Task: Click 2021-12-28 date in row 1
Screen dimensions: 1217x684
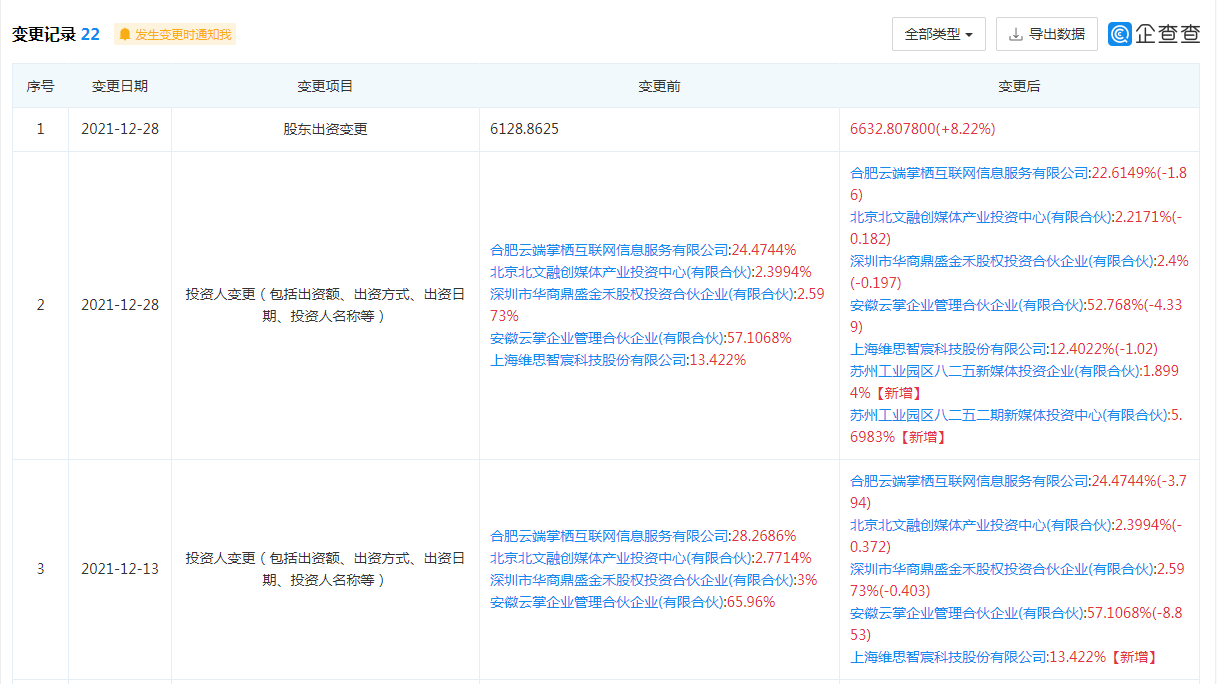Action: (x=120, y=129)
